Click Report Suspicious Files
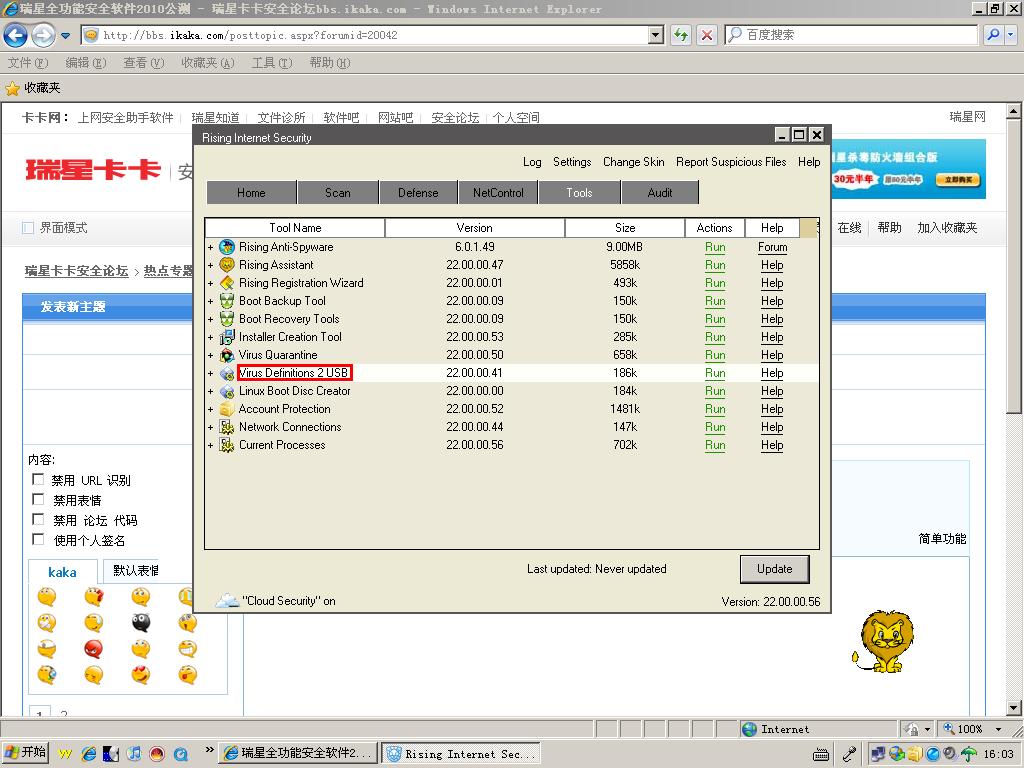1024x768 pixels. [731, 162]
